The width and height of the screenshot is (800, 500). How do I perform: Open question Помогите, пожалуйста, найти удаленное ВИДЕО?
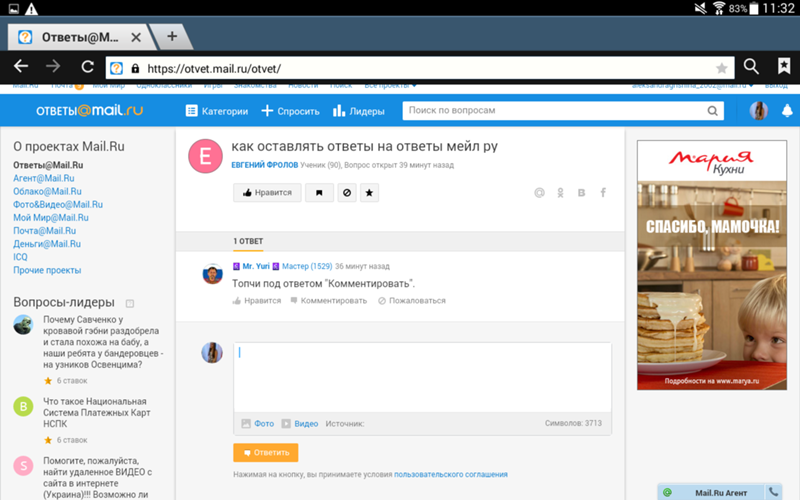[97, 478]
